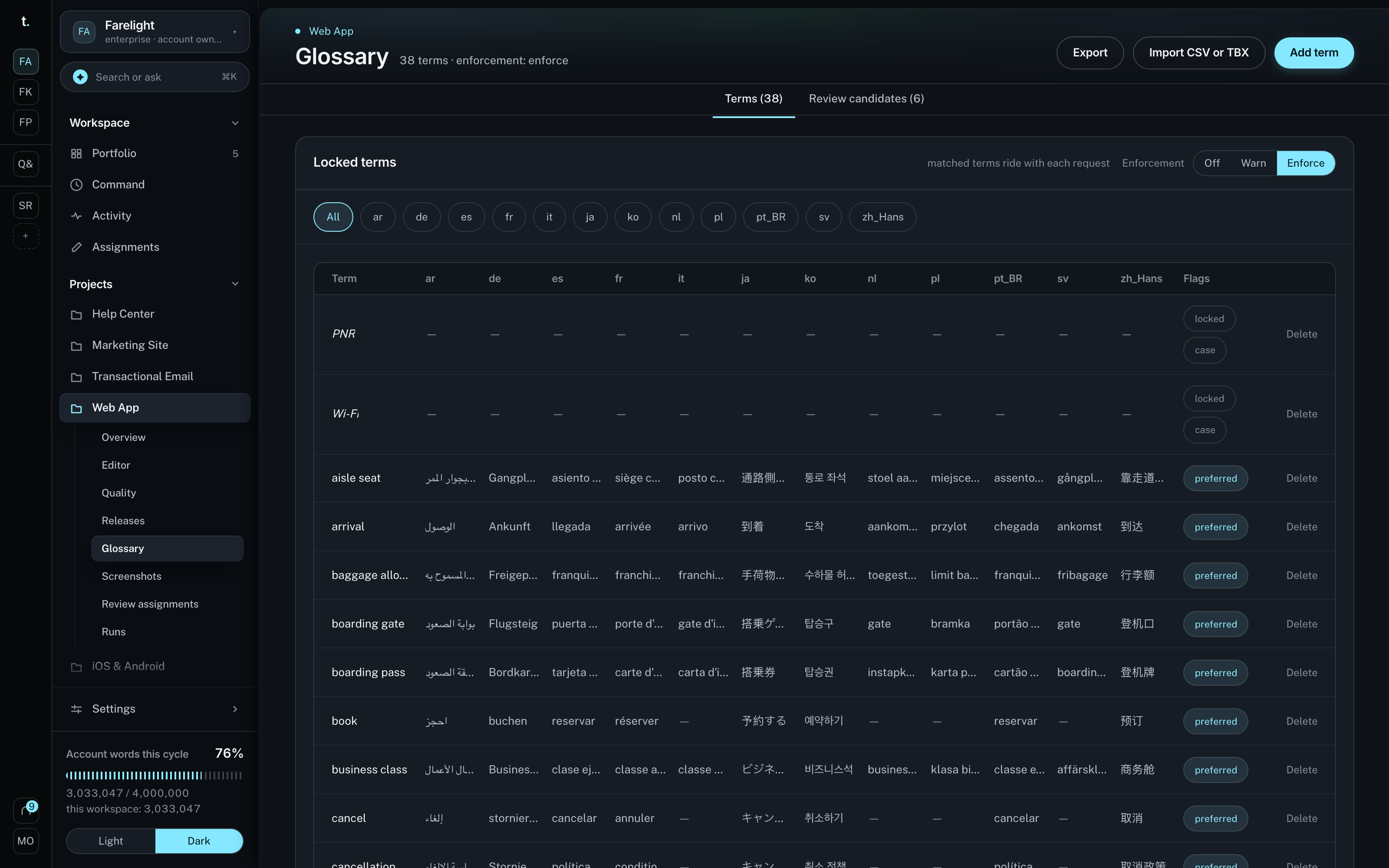The width and height of the screenshot is (1389, 868).
Task: Set enforcement to Warn
Action: [1253, 163]
